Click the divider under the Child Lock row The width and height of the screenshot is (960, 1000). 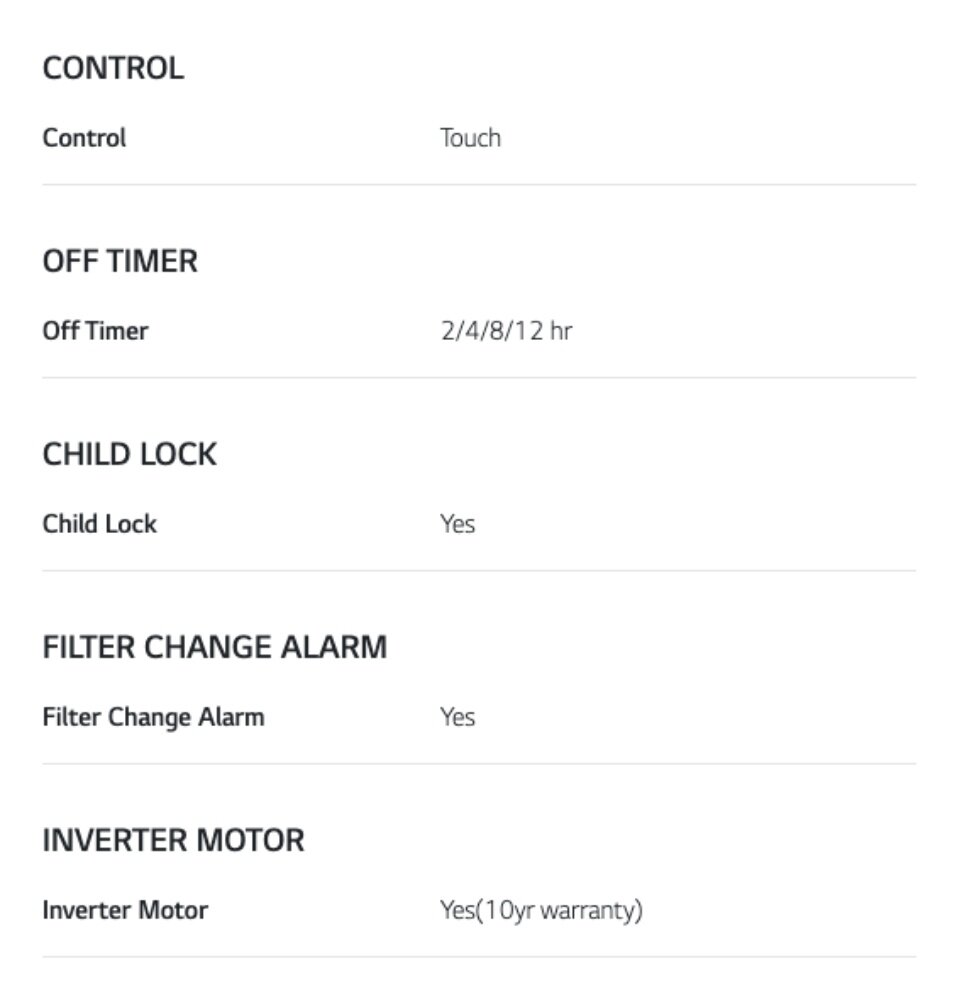pos(478,571)
